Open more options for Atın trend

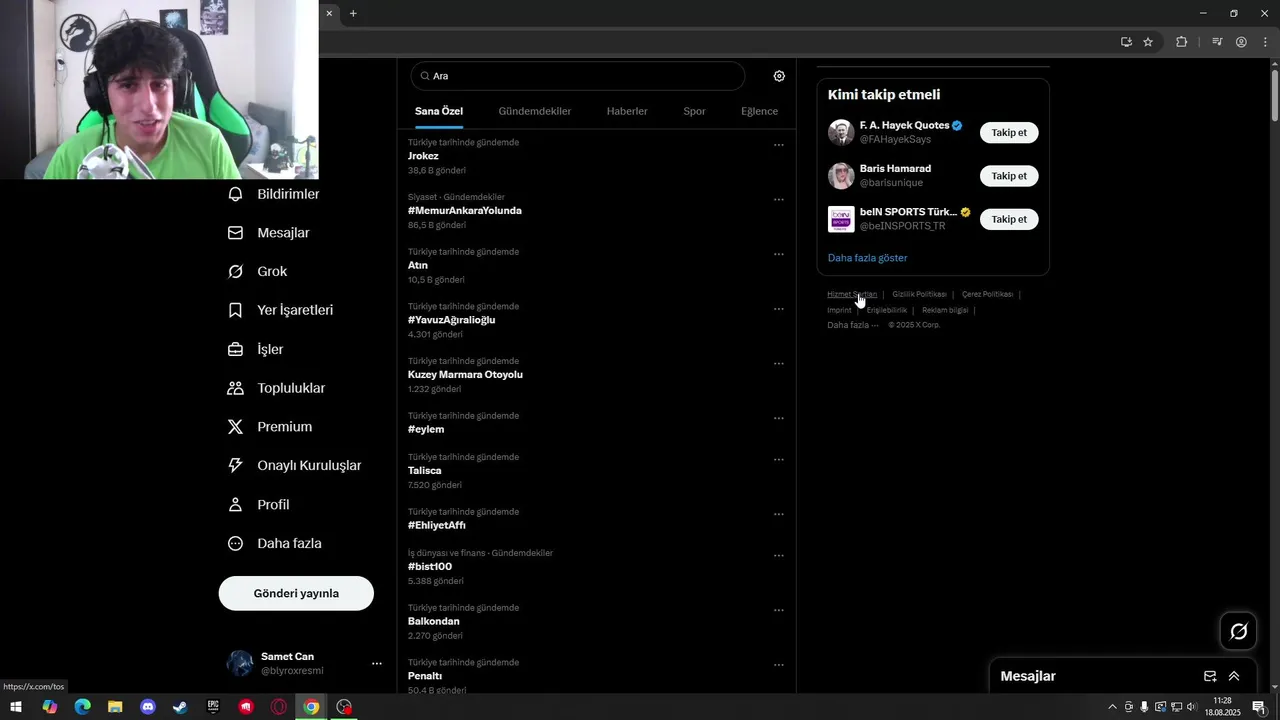[x=779, y=254]
